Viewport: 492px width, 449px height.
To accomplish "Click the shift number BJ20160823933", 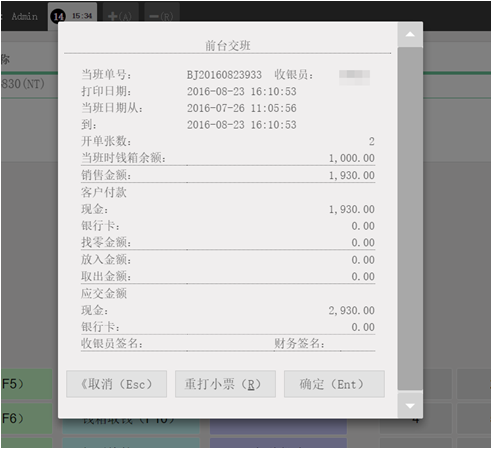I will coord(224,75).
